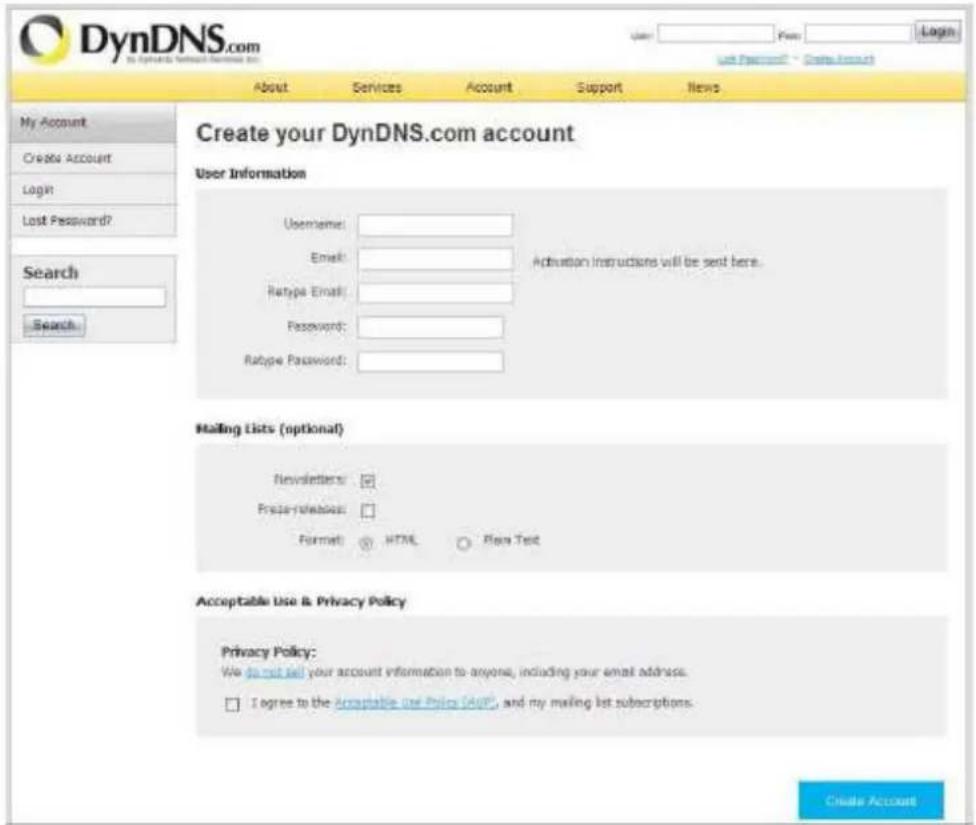Open the Support menu
The image size is (976, 825).
[599, 87]
